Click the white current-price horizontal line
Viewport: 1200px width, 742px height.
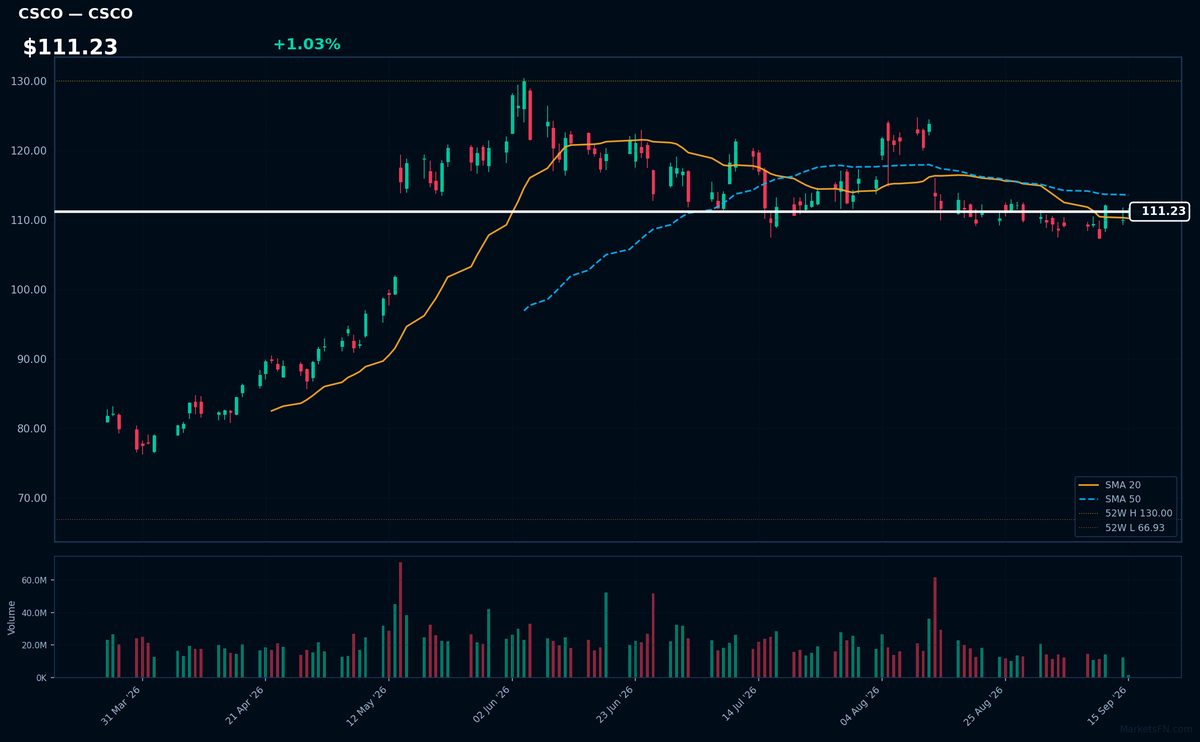[x=592, y=211]
